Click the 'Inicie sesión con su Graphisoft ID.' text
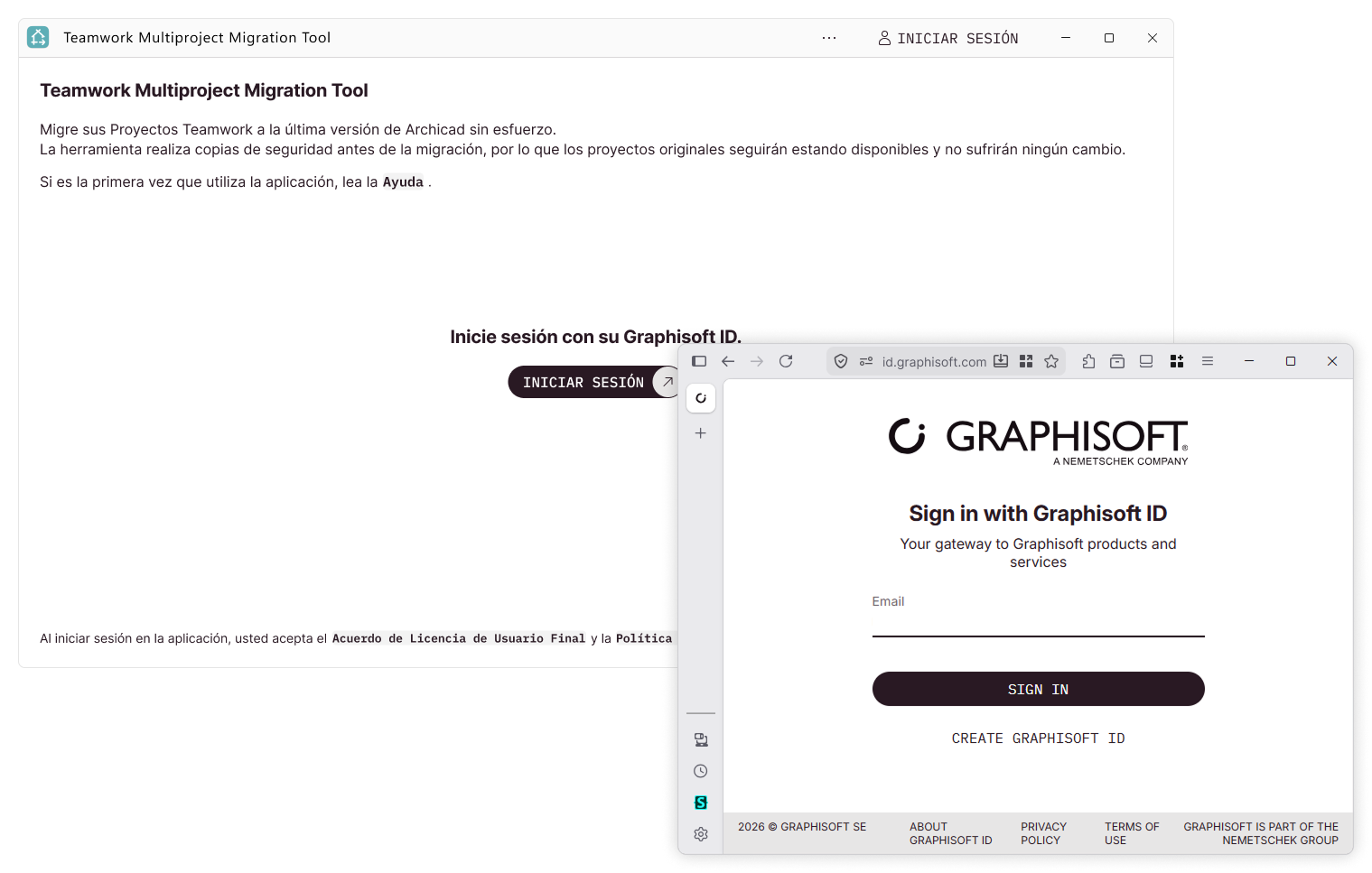 coord(596,337)
